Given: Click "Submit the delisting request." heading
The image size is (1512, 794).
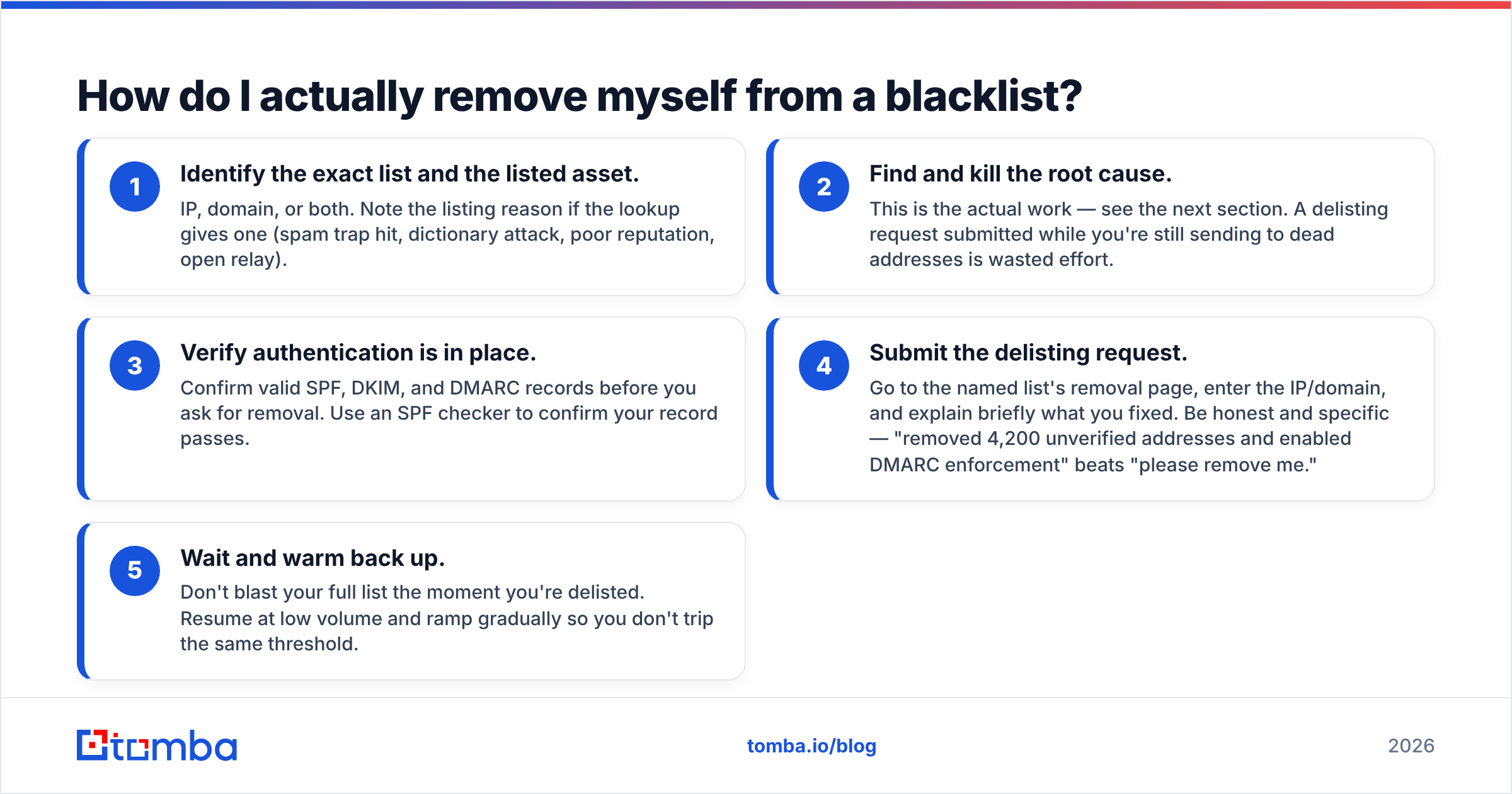Looking at the screenshot, I should pyautogui.click(x=1028, y=353).
